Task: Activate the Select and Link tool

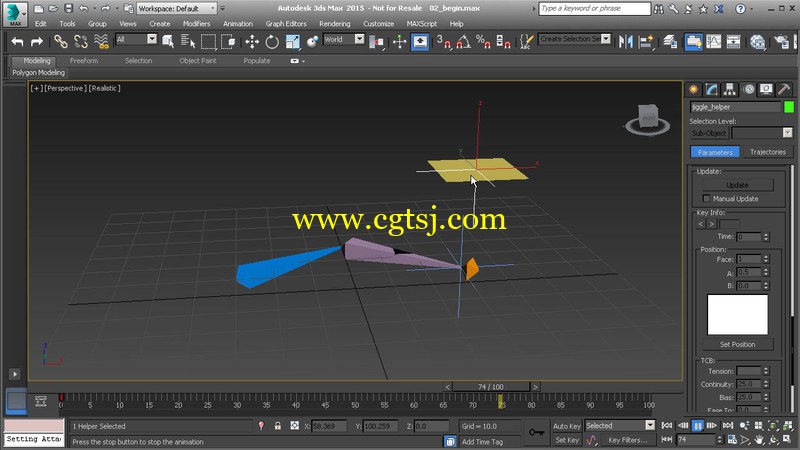Action: [x=61, y=41]
